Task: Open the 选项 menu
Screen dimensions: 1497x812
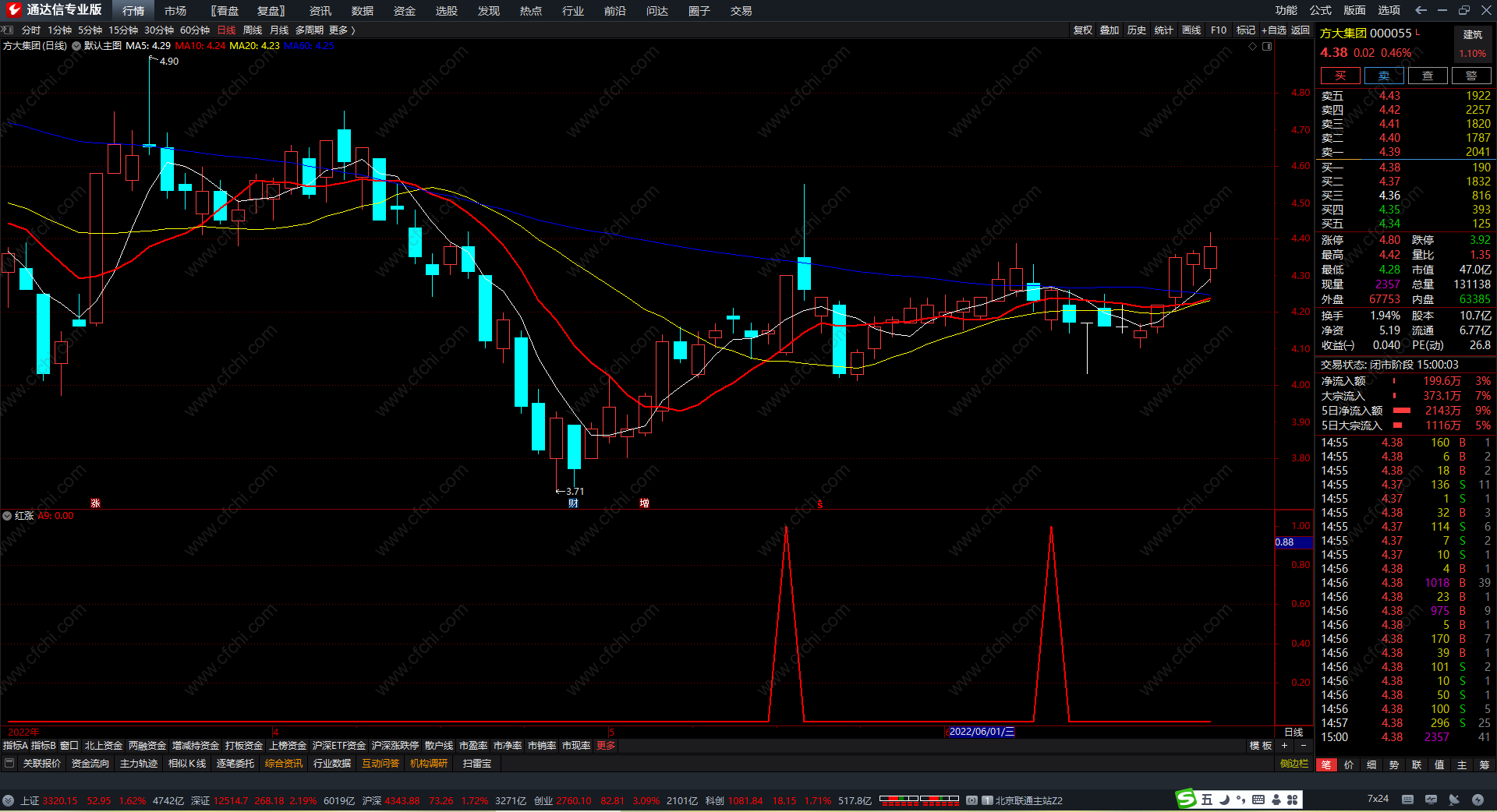Action: pyautogui.click(x=1389, y=10)
